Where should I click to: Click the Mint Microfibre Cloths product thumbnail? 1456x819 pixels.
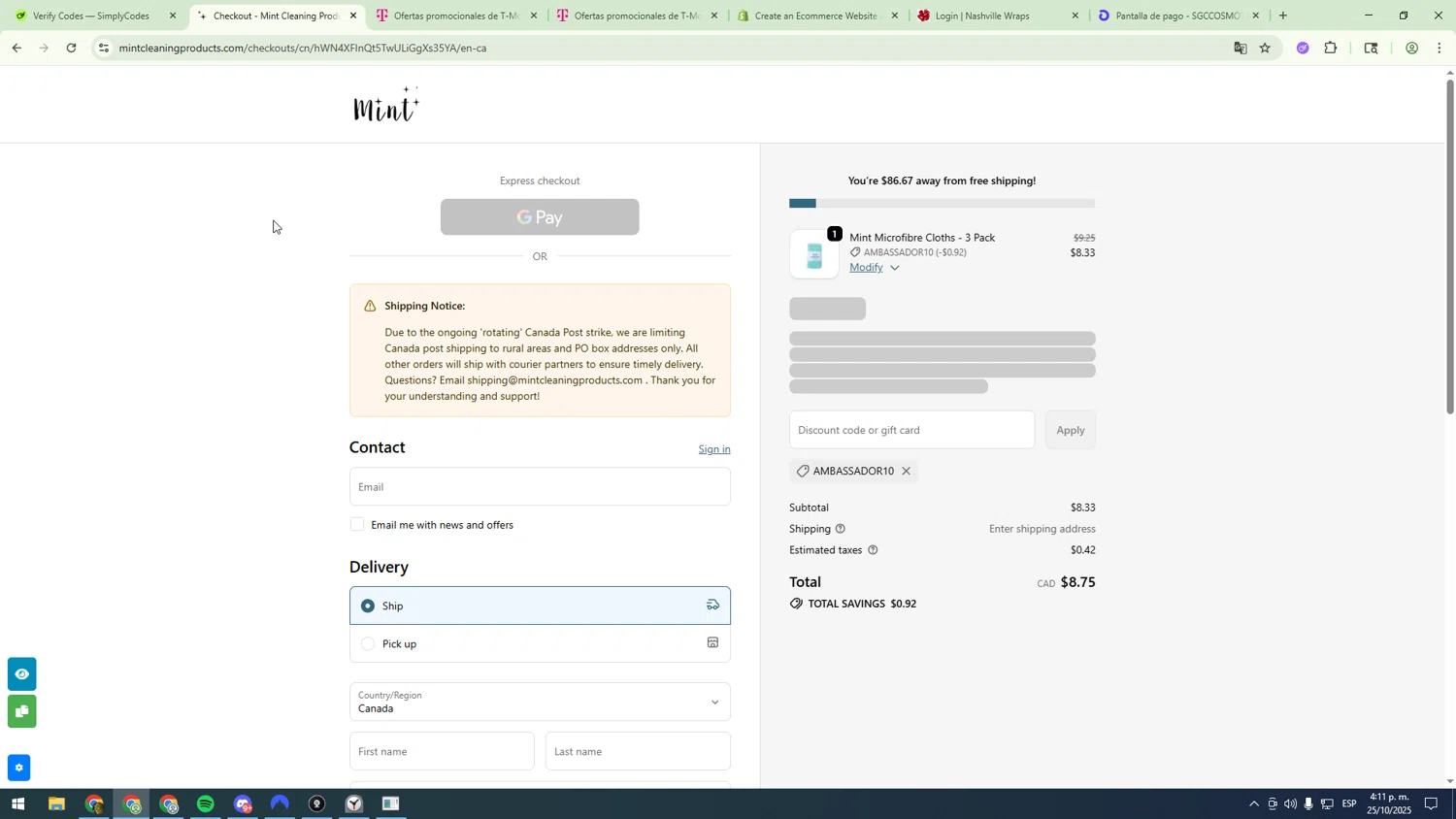tap(813, 254)
